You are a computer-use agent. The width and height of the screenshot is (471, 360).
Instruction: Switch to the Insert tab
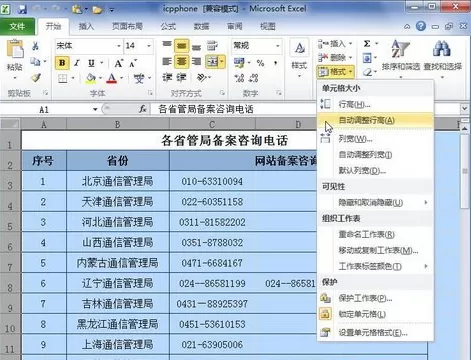pyautogui.click(x=86, y=26)
